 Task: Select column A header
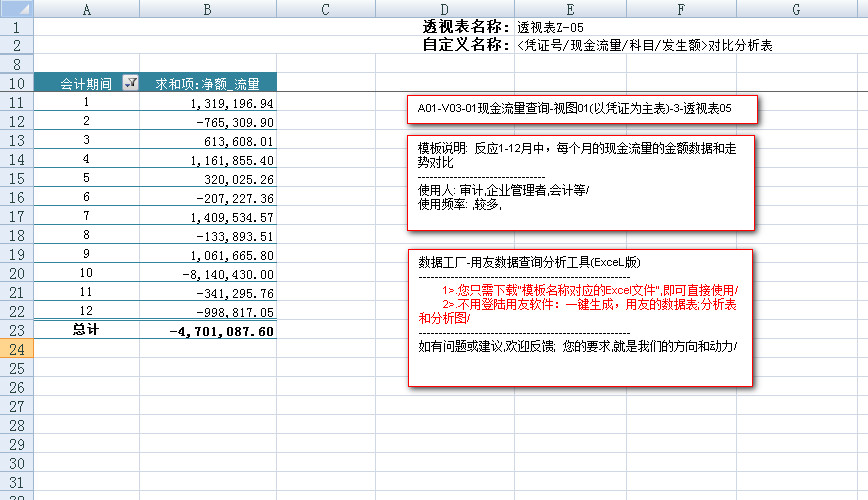pyautogui.click(x=86, y=9)
